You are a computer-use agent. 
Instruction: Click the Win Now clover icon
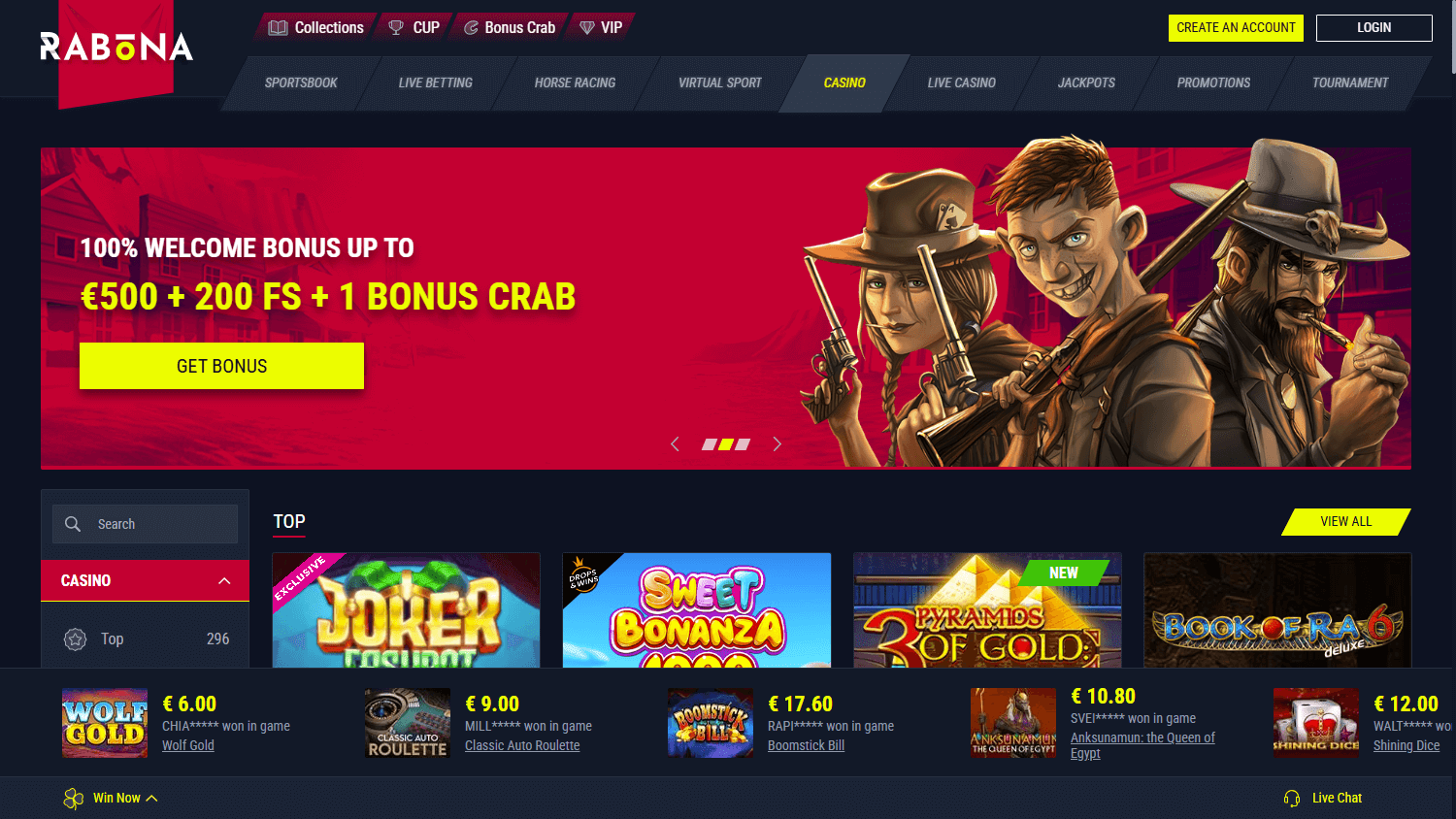click(74, 798)
